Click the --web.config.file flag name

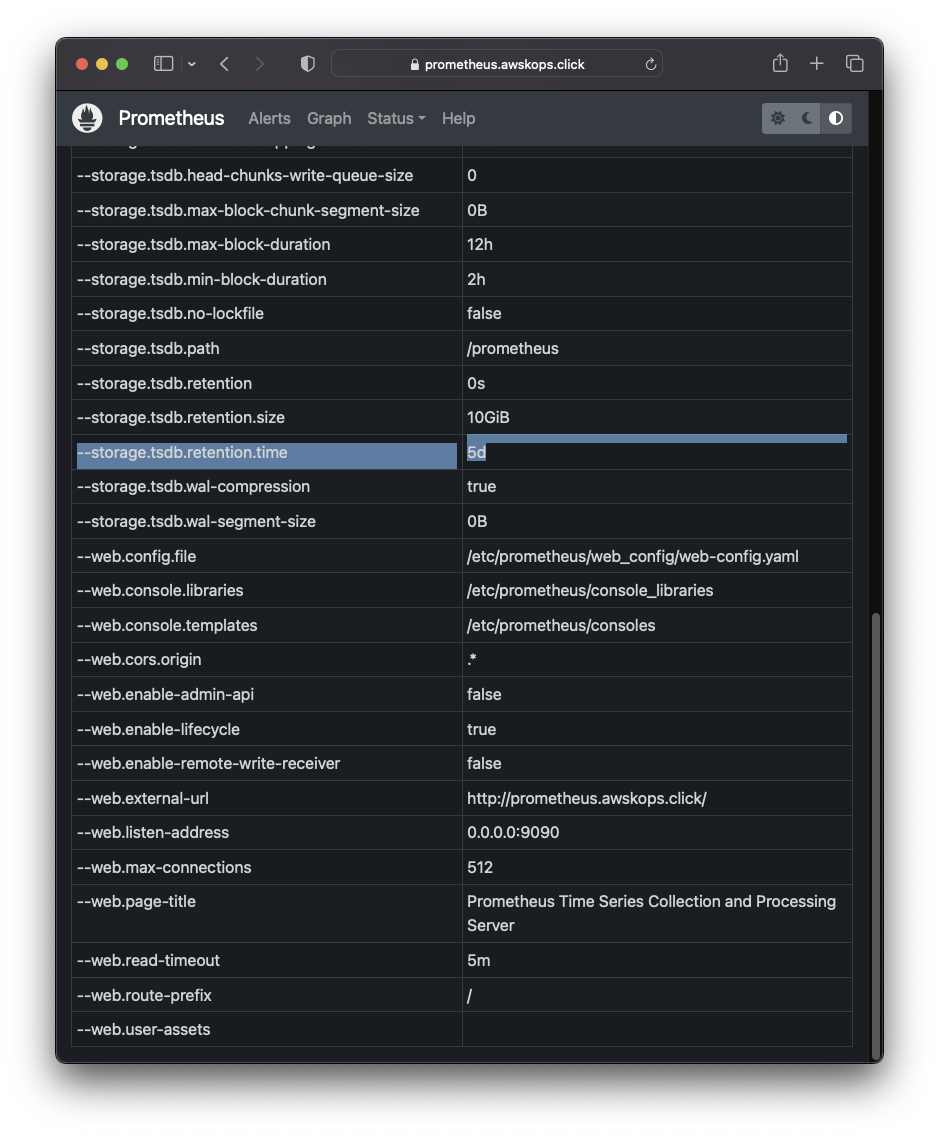pos(136,556)
